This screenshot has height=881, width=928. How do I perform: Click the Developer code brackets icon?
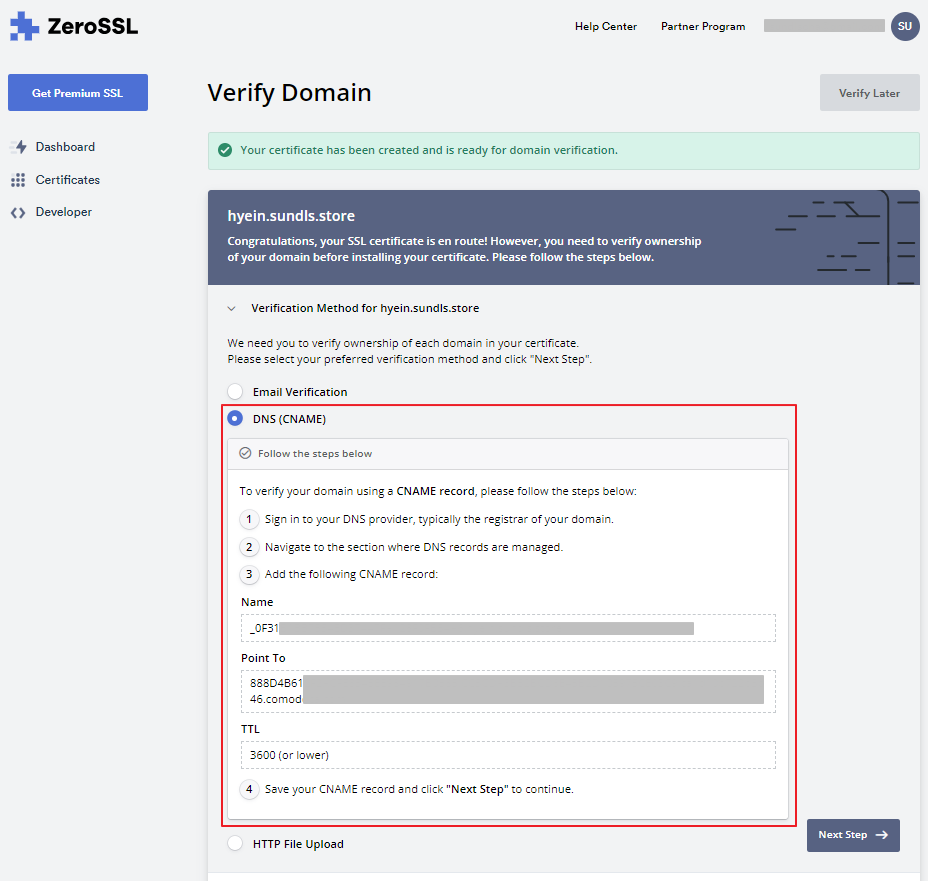coord(18,212)
